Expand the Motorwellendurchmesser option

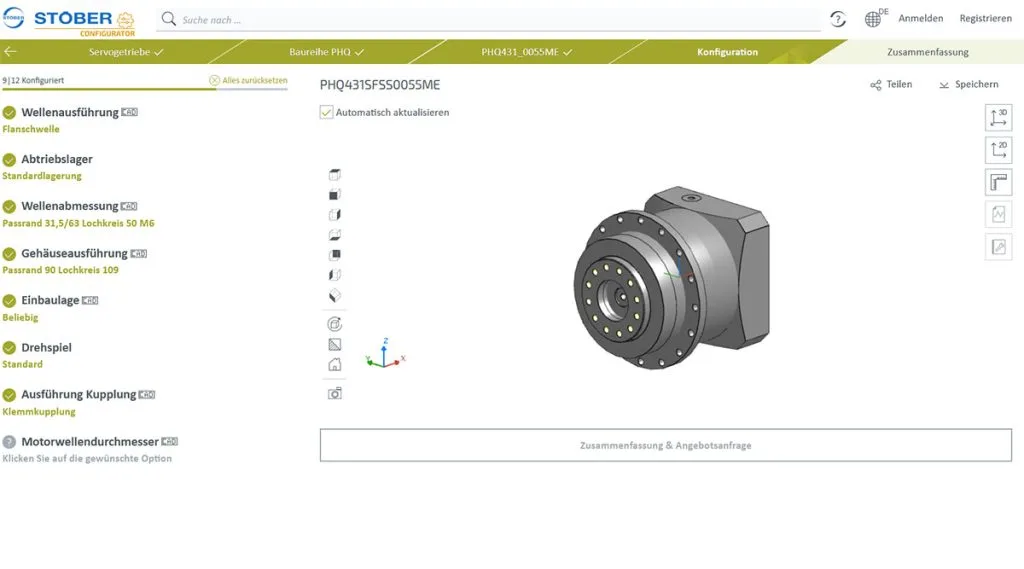click(89, 442)
